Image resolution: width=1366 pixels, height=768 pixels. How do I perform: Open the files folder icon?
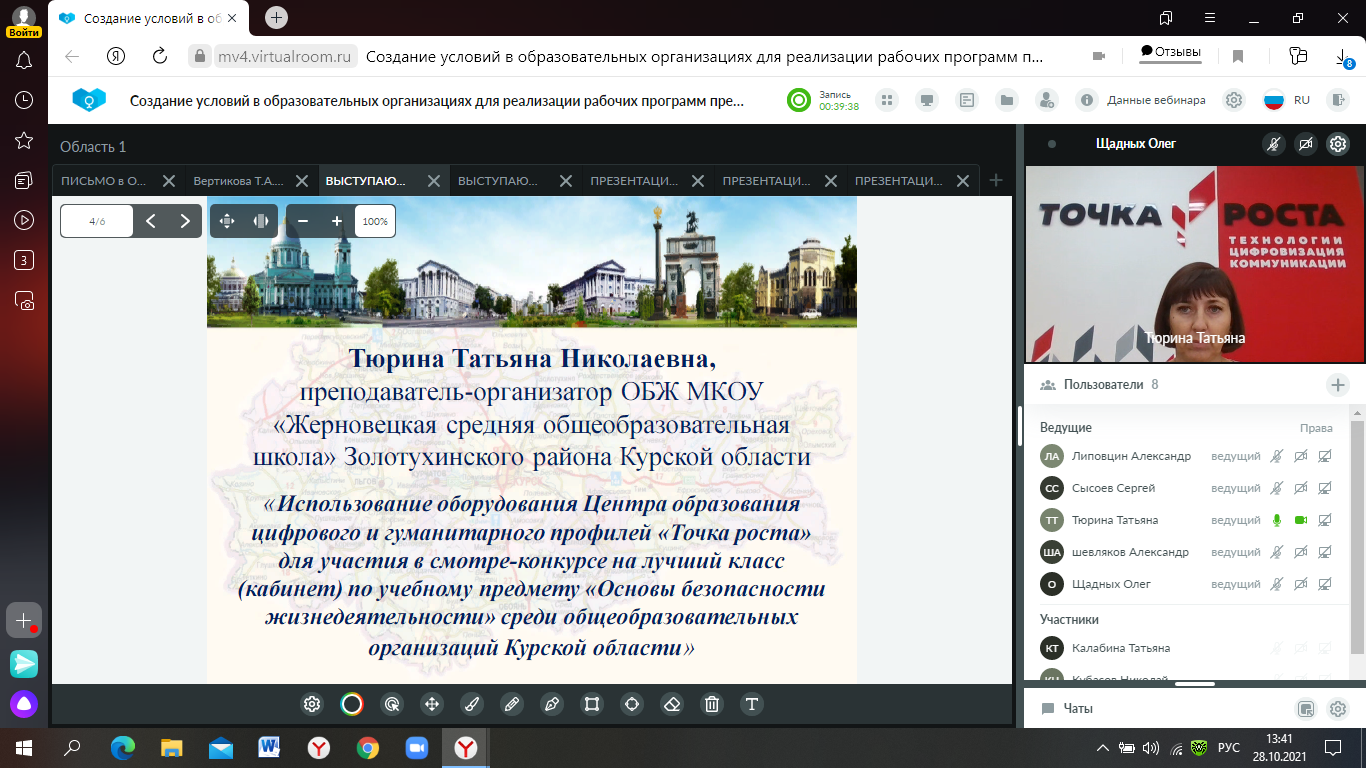(x=1007, y=100)
